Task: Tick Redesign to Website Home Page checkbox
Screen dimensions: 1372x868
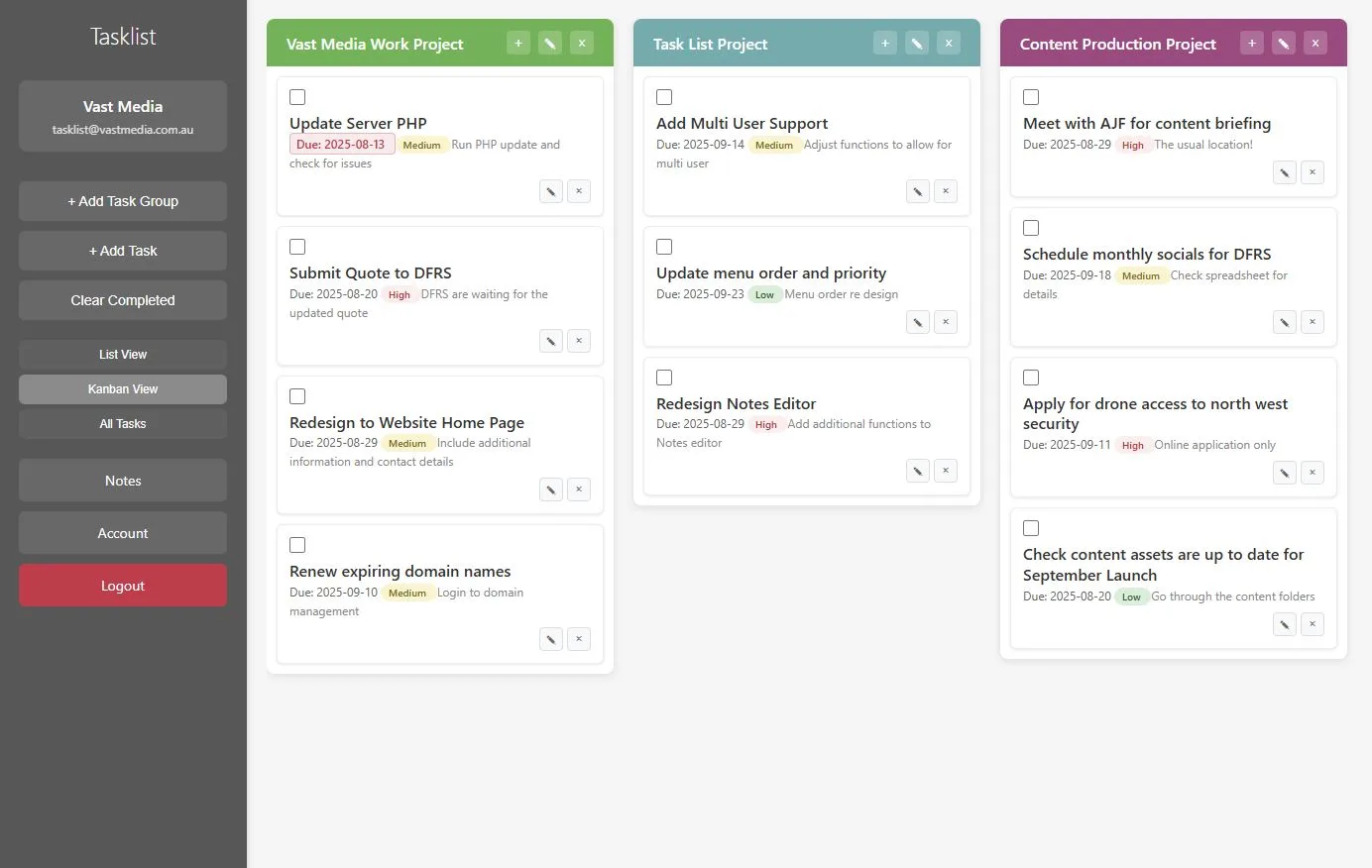Action: 297,396
